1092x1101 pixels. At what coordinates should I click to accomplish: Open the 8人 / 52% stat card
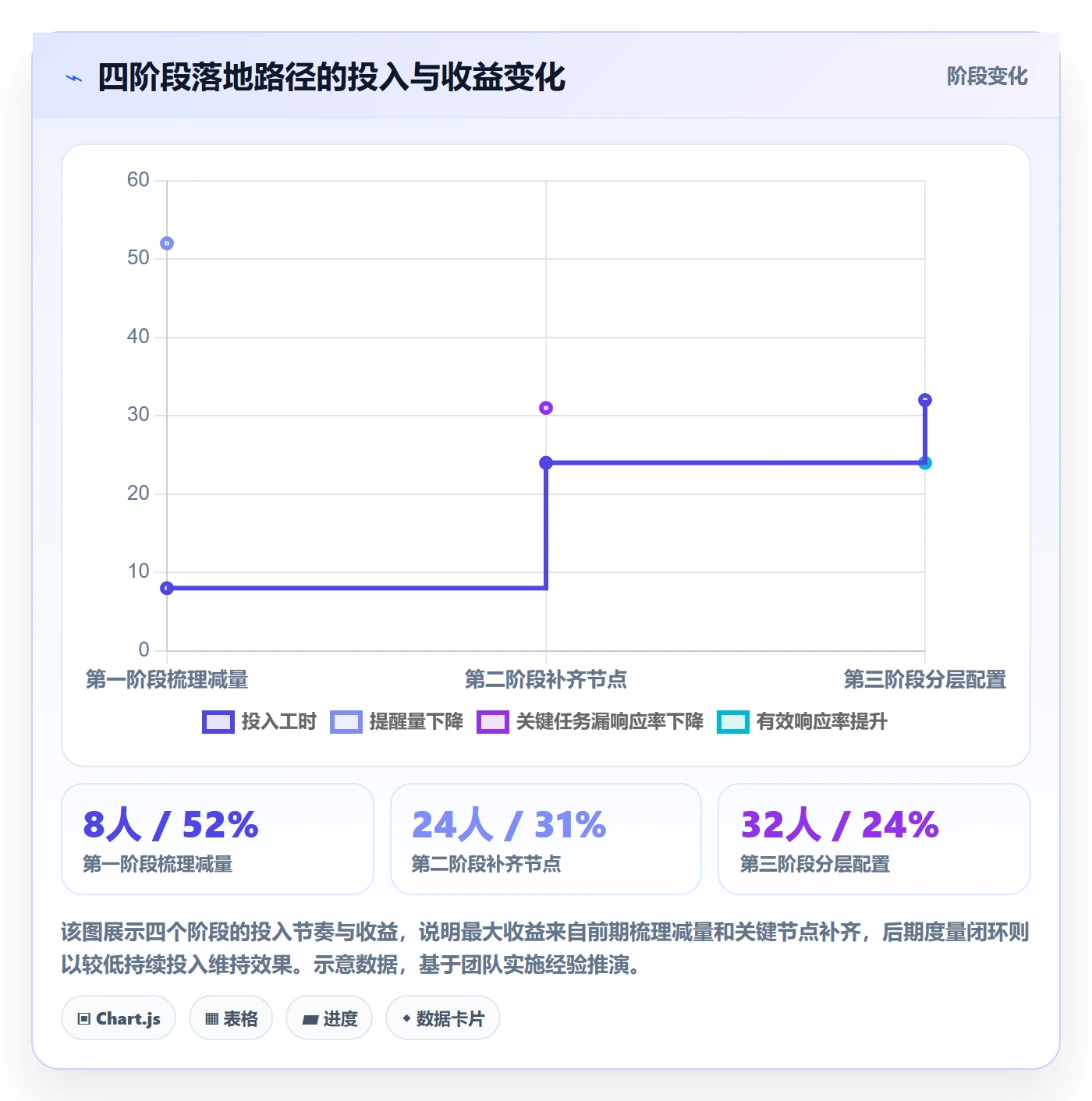coord(218,839)
